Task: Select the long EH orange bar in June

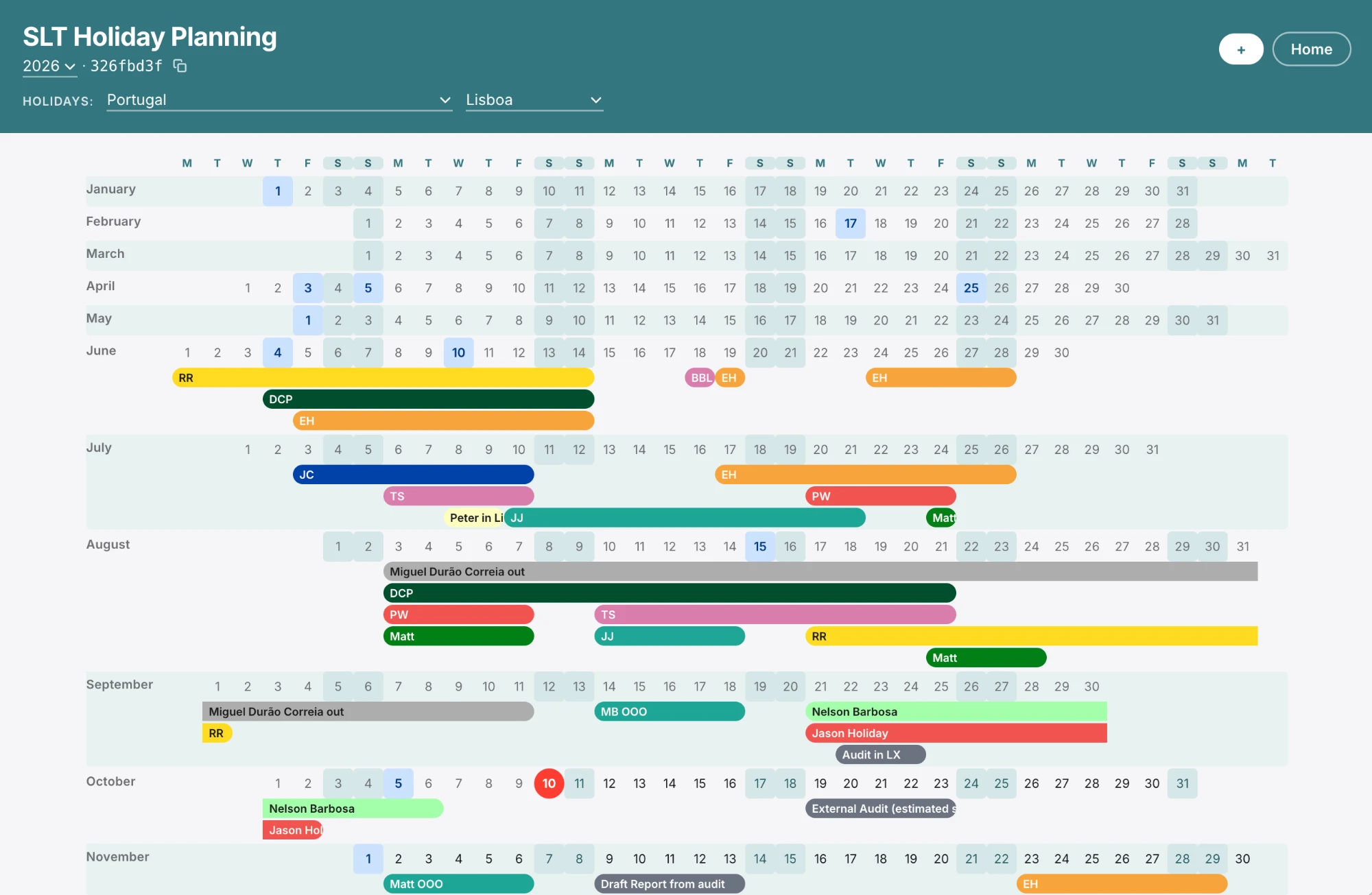Action: click(443, 421)
